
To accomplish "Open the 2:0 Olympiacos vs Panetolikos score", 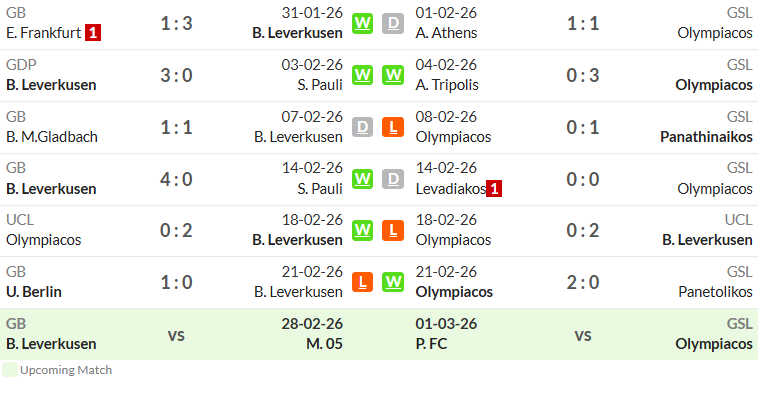I will (x=583, y=282).
